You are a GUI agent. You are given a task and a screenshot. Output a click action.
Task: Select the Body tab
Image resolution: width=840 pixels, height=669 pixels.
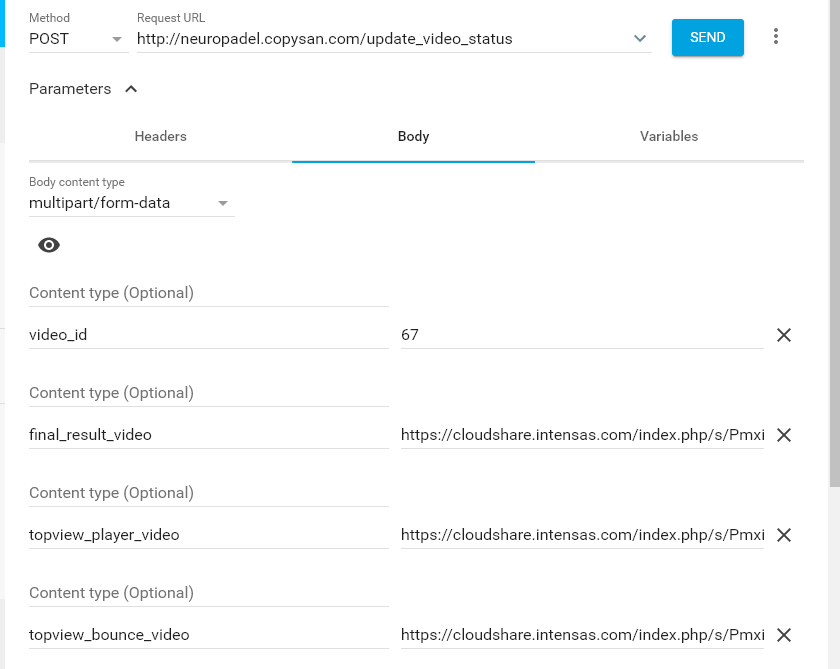[413, 136]
